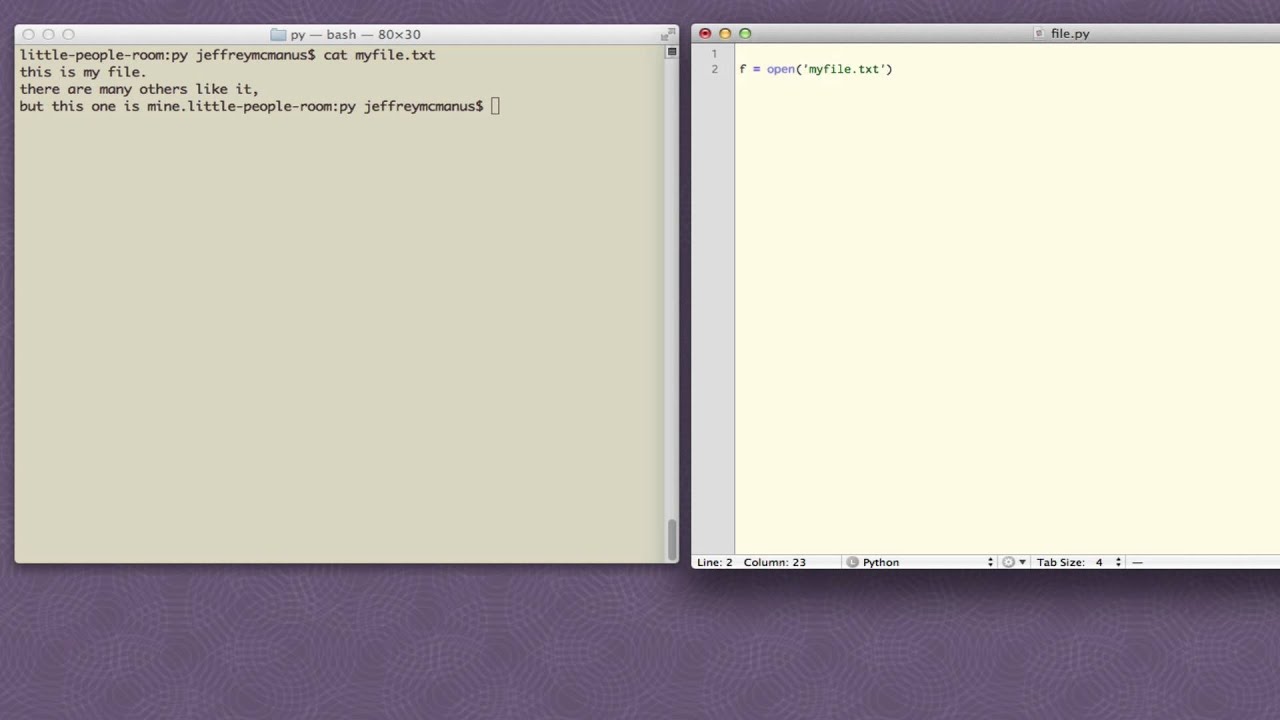Open the symbol list dropdown in status bar

point(1137,562)
